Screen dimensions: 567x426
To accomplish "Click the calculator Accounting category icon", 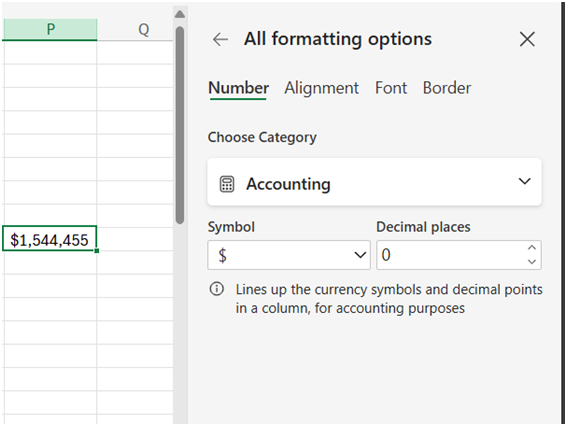I will (x=227, y=184).
